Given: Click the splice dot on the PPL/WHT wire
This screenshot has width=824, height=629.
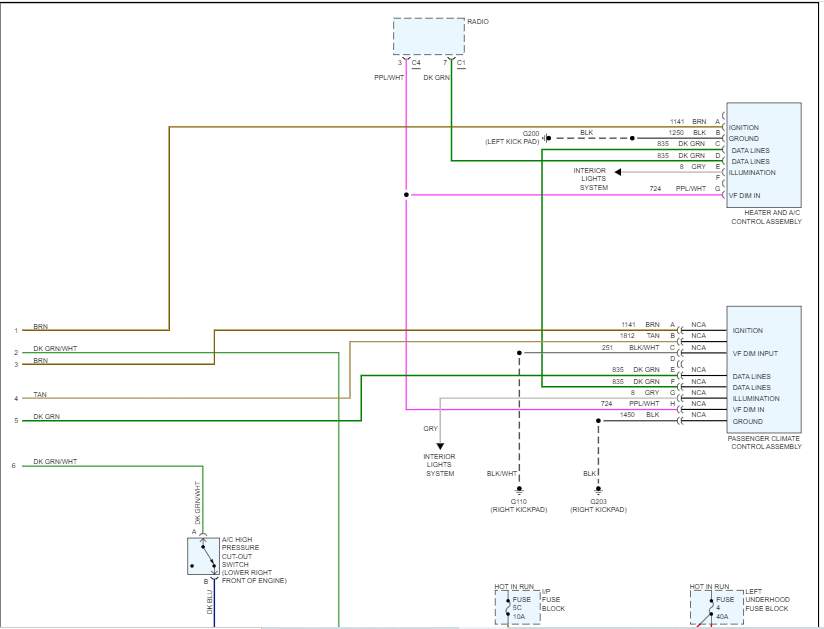Looking at the screenshot, I should (406, 195).
